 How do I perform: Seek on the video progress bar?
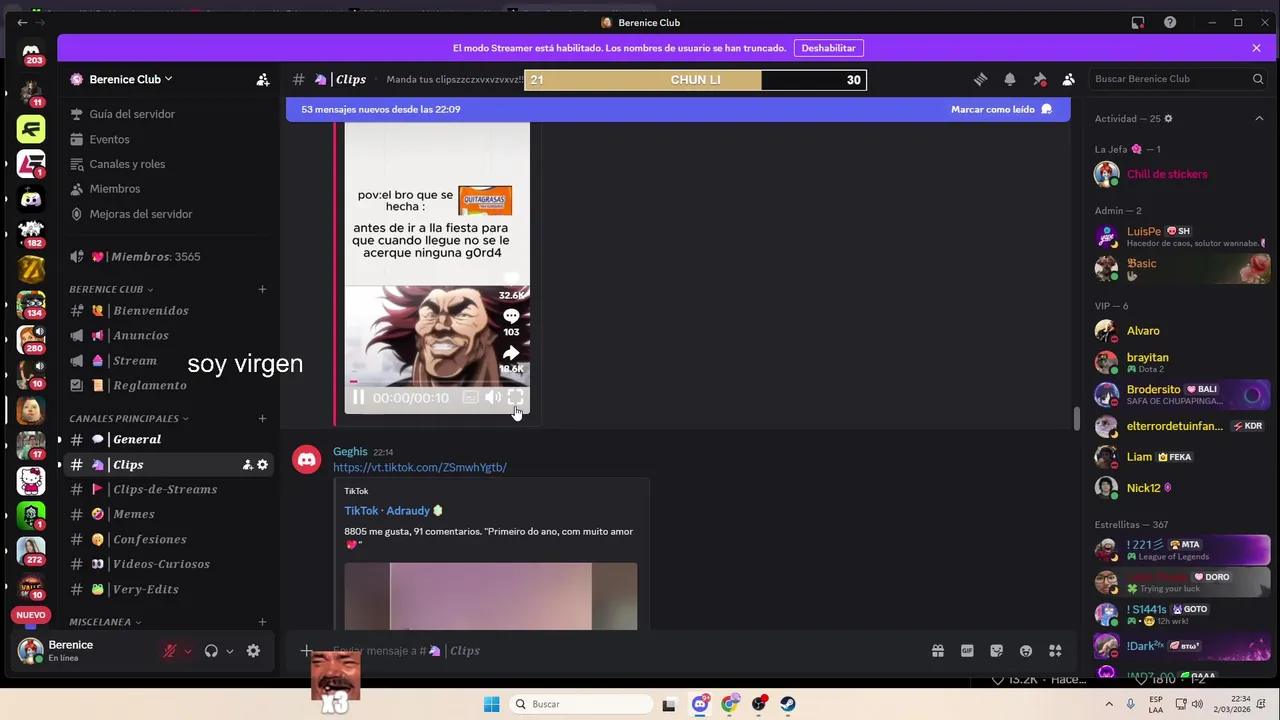pyautogui.click(x=437, y=381)
